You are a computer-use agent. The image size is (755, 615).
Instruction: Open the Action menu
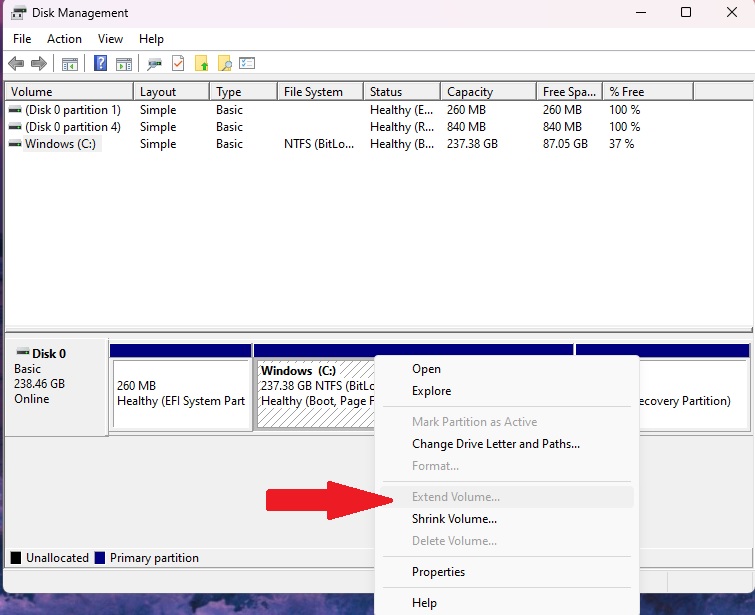[x=64, y=39]
